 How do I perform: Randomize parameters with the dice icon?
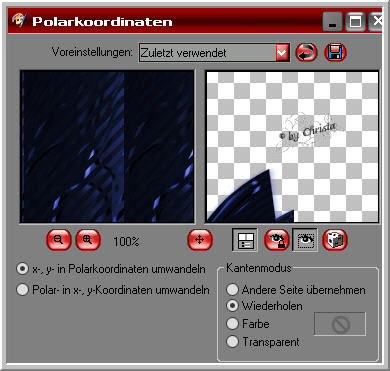(335, 240)
